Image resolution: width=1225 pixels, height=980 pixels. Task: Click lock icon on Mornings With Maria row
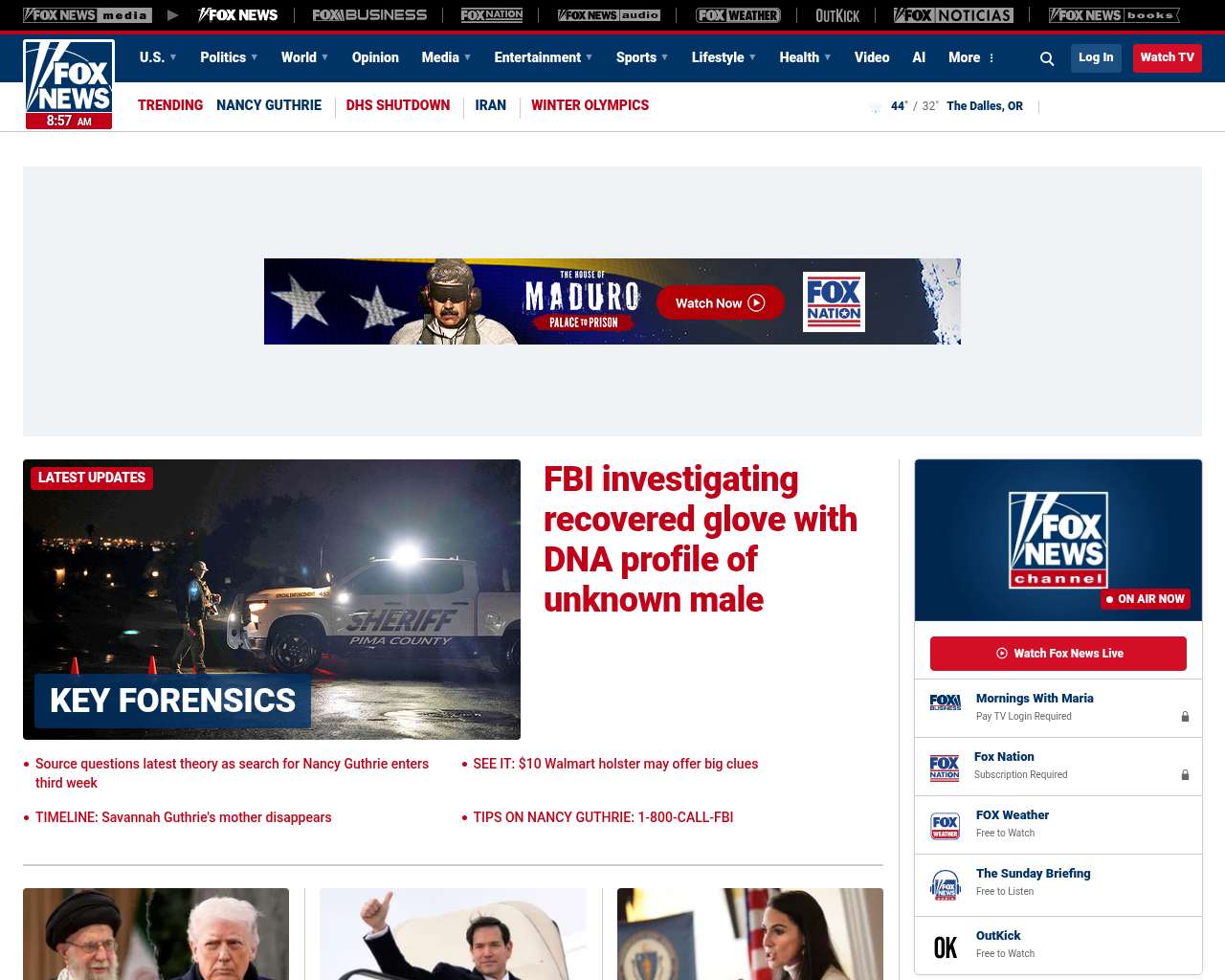[1185, 716]
